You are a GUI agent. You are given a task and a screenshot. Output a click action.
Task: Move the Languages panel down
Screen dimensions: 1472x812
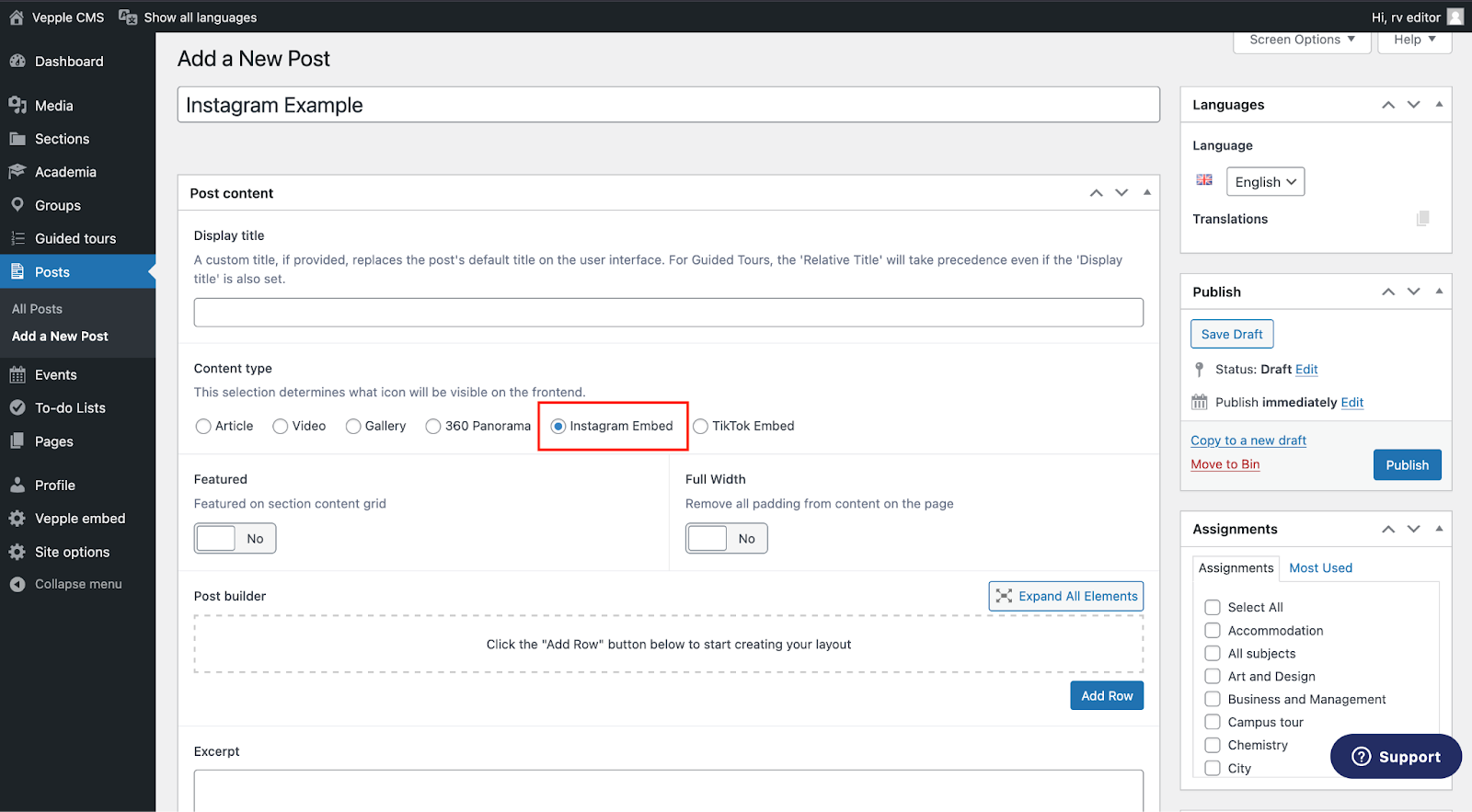1414,105
